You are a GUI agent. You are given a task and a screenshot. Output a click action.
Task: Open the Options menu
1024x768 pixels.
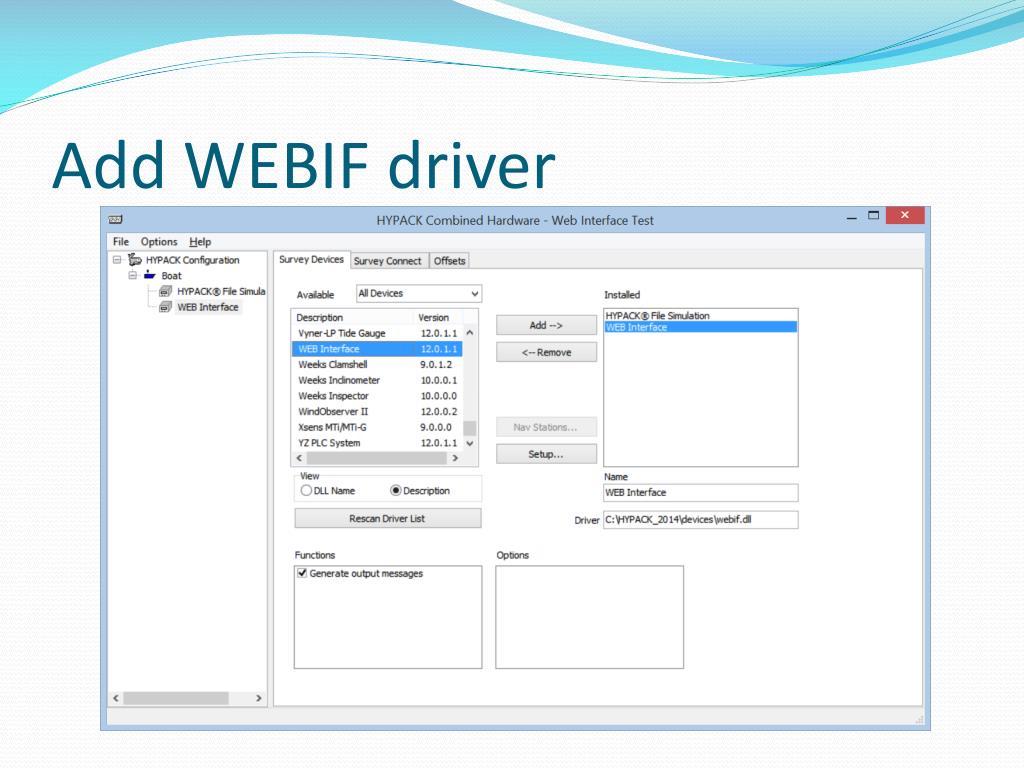pos(159,242)
